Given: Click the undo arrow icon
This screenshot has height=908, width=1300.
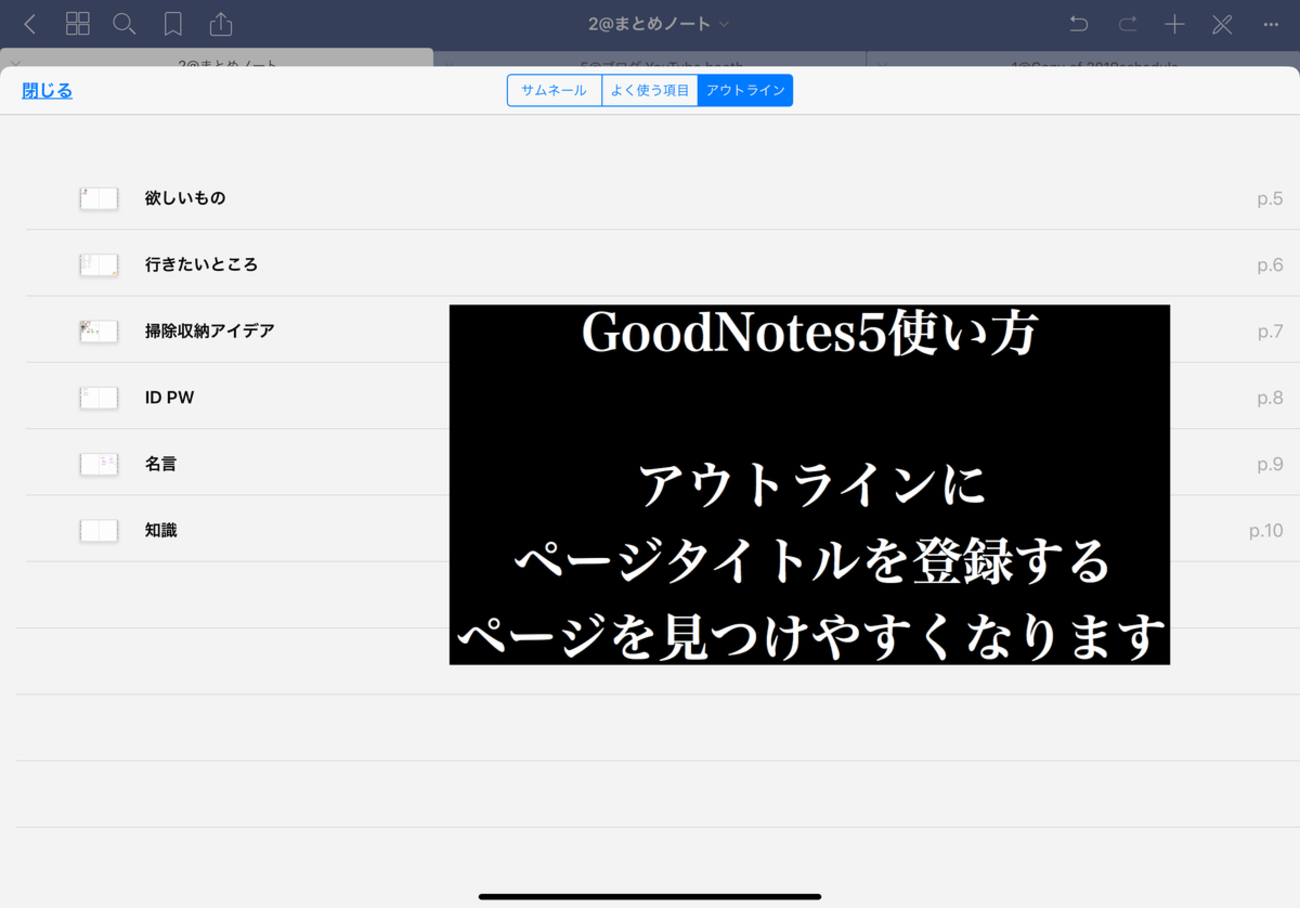Looking at the screenshot, I should pos(1078,24).
